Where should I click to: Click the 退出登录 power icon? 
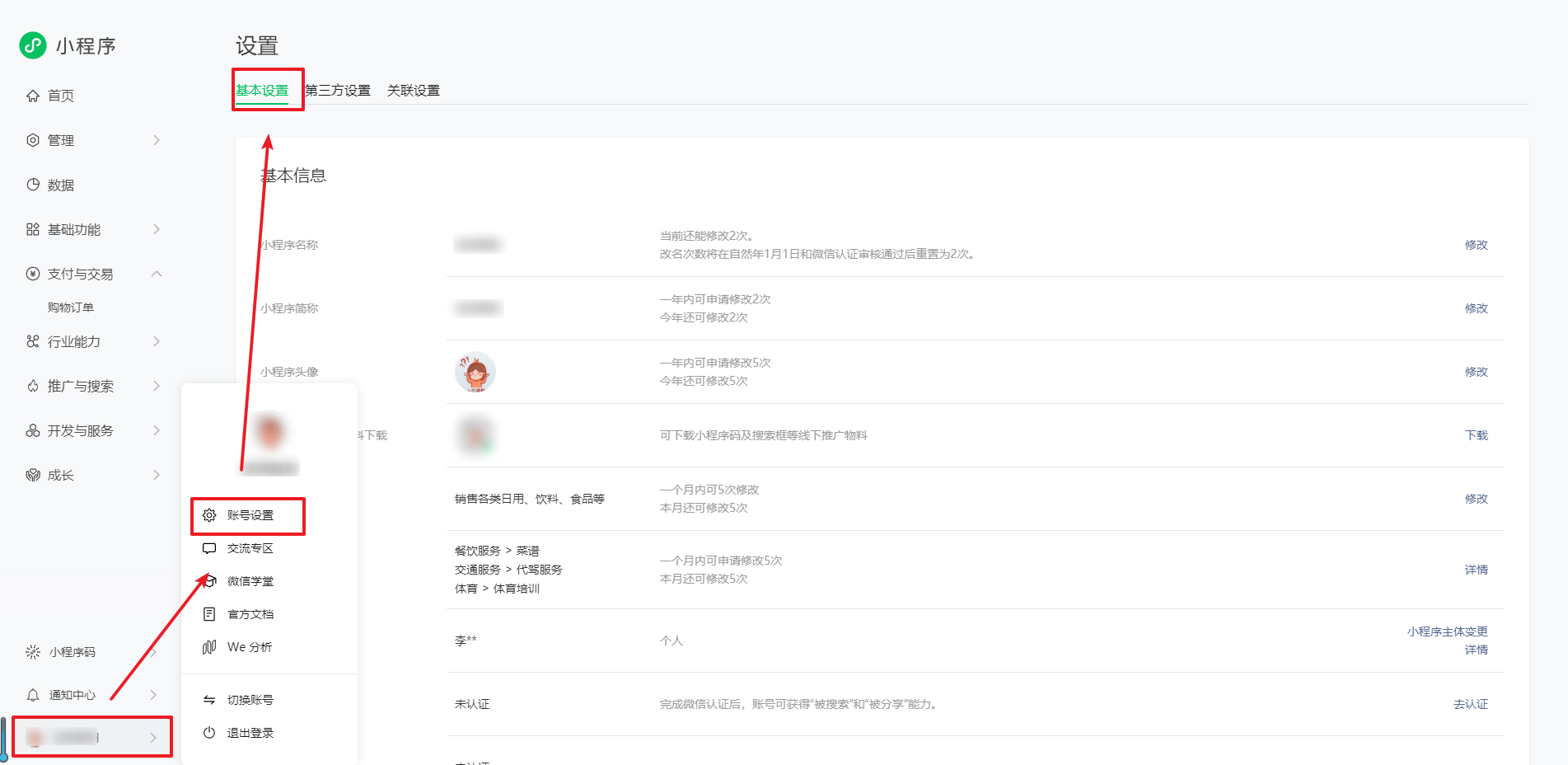point(209,733)
